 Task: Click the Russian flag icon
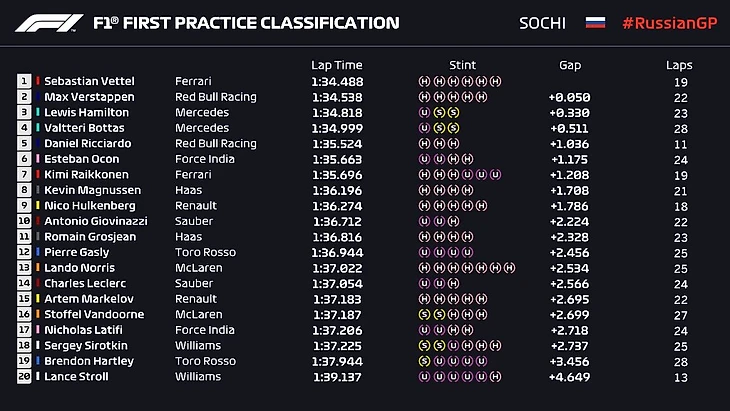[x=594, y=23]
